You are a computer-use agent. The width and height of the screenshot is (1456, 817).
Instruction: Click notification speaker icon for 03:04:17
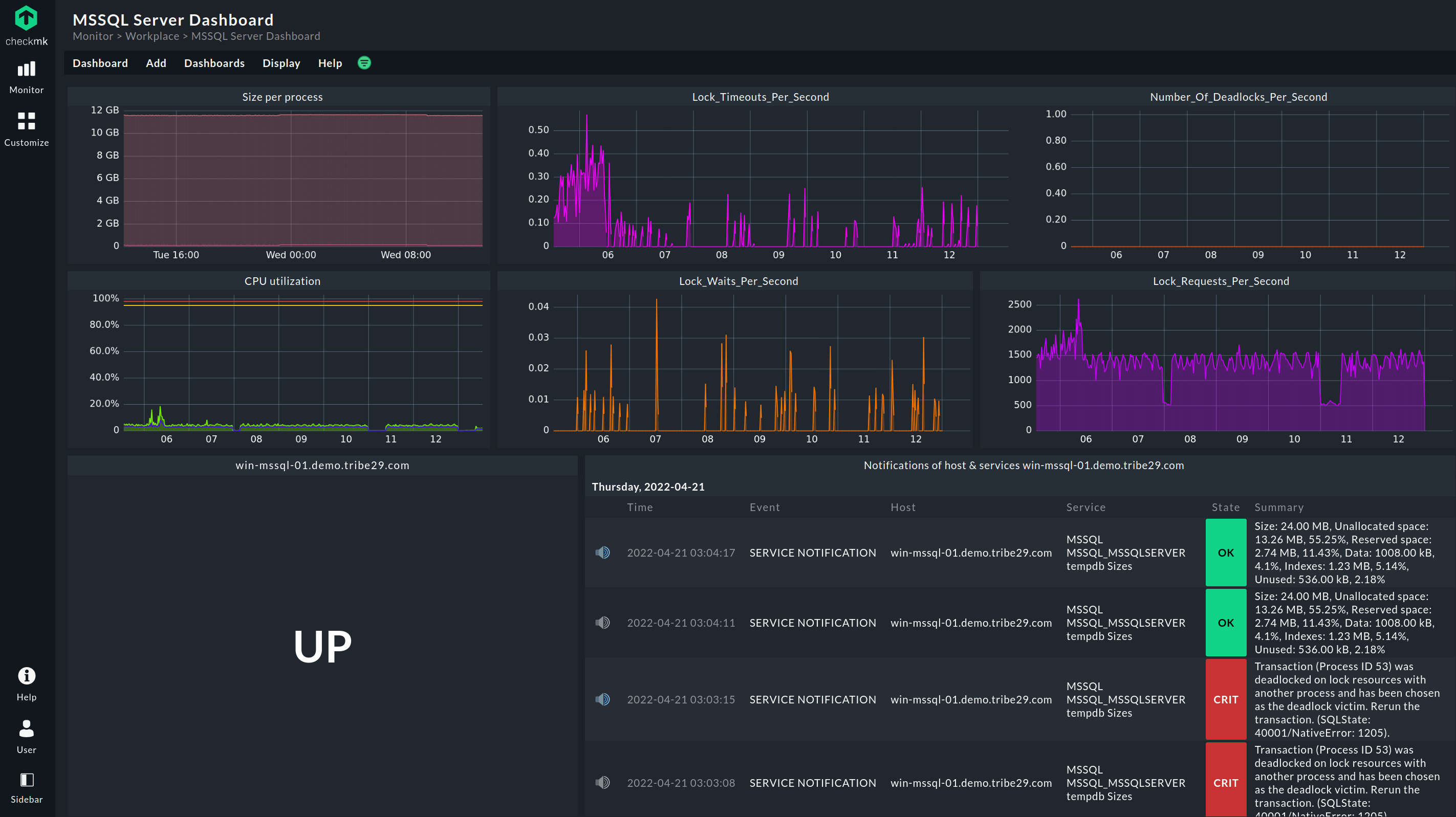tap(602, 553)
